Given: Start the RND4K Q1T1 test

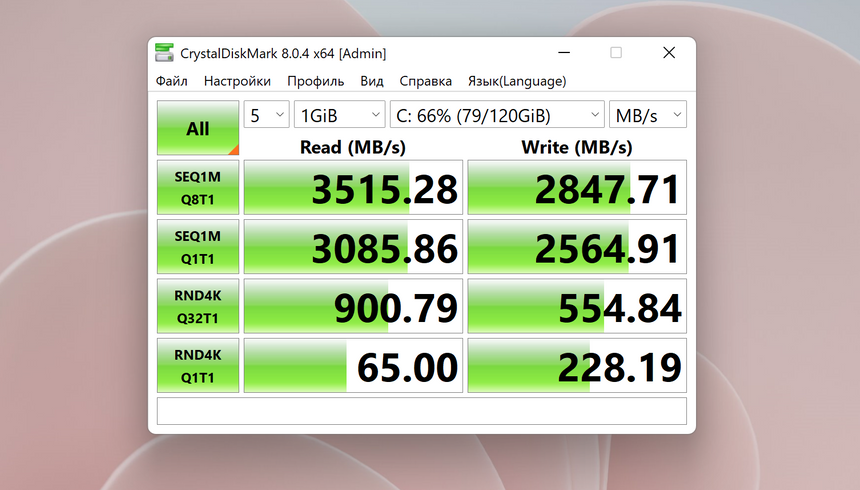Looking at the screenshot, I should (x=198, y=365).
